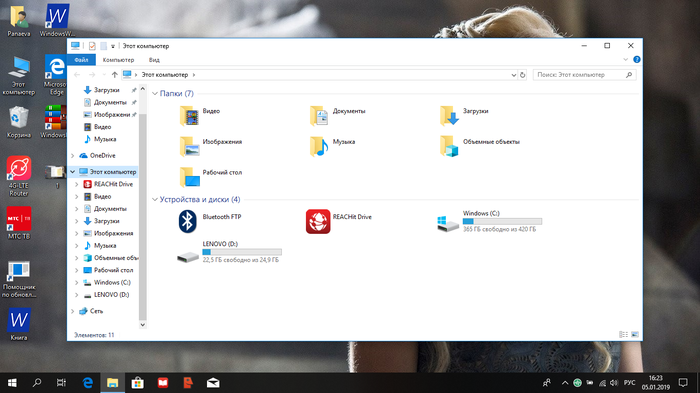Image resolution: width=700 pixels, height=393 pixels.
Task: Open address bar history dropdown
Action: [x=513, y=75]
